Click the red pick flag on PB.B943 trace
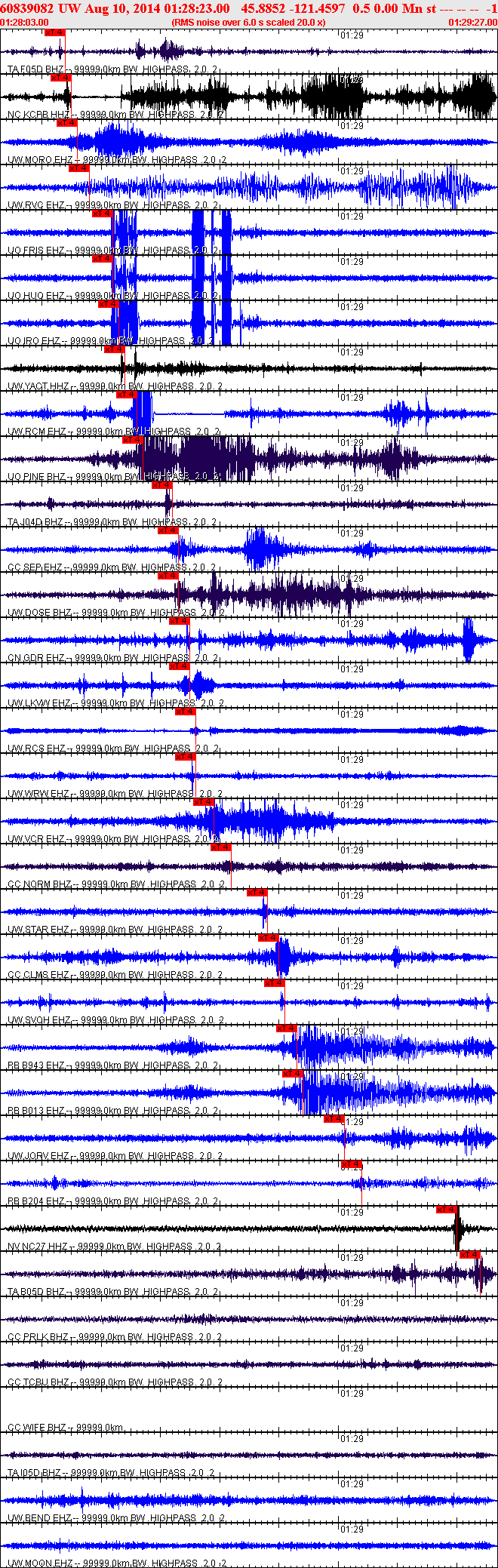 pyautogui.click(x=286, y=1028)
